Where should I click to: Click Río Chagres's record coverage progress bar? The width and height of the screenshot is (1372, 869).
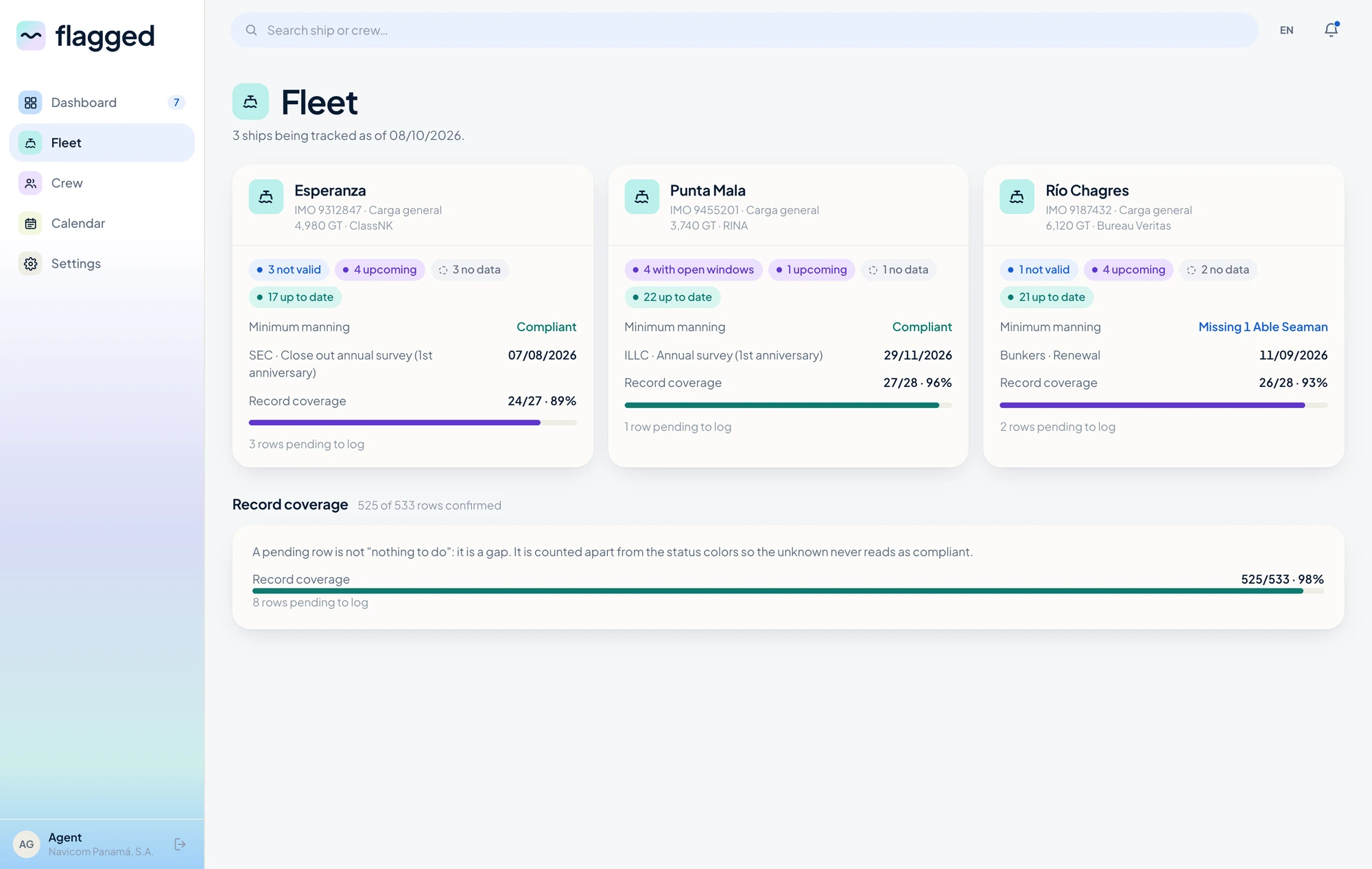click(1163, 405)
